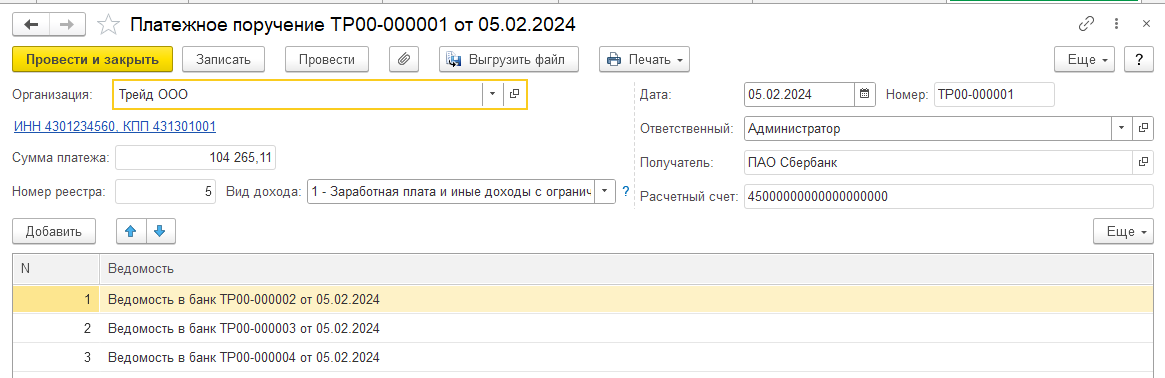The width and height of the screenshot is (1165, 378).
Task: Click into the Дата input field
Action: [x=799, y=94]
